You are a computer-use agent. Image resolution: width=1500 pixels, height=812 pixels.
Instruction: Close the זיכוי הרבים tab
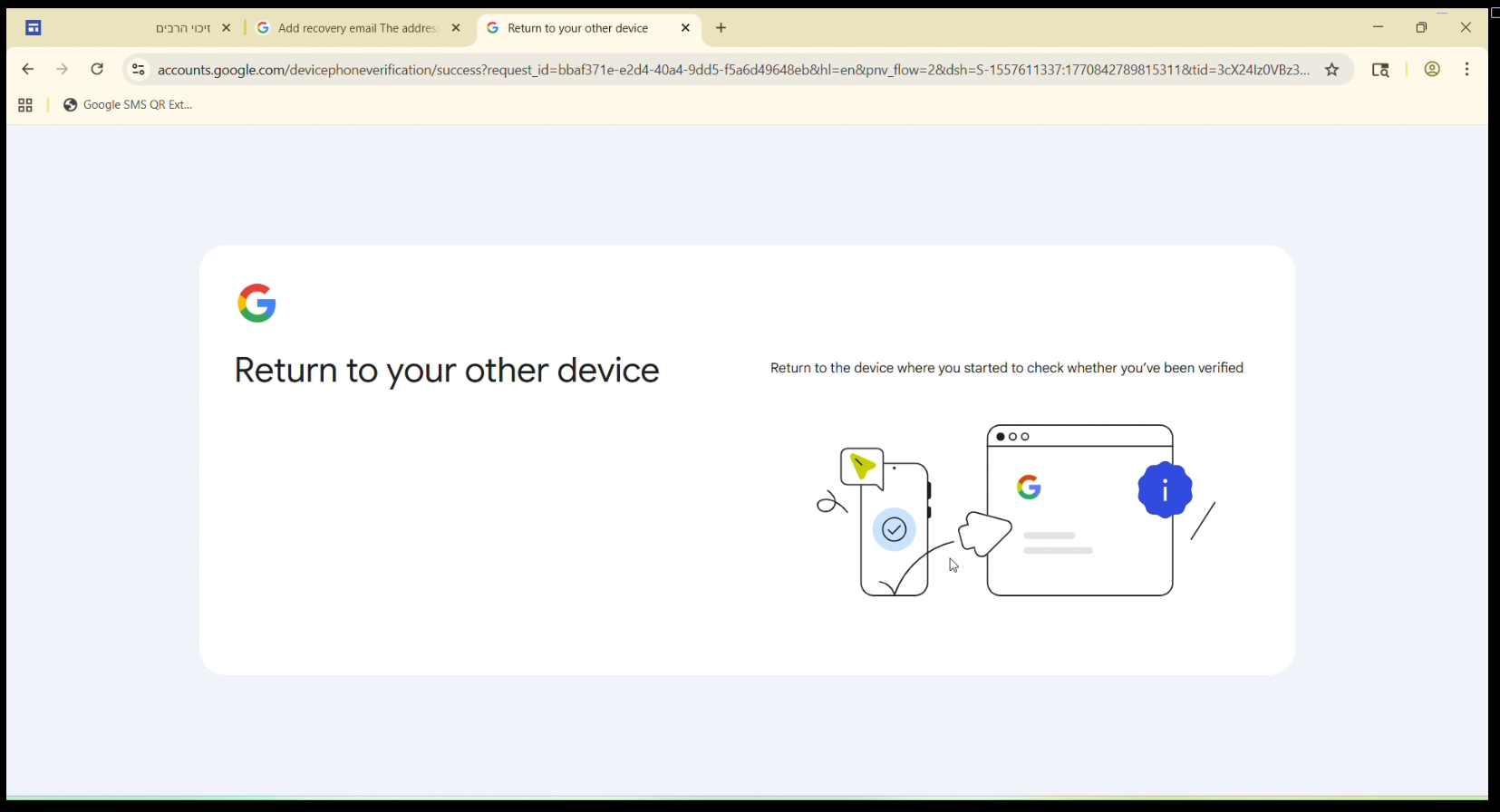pos(227,29)
